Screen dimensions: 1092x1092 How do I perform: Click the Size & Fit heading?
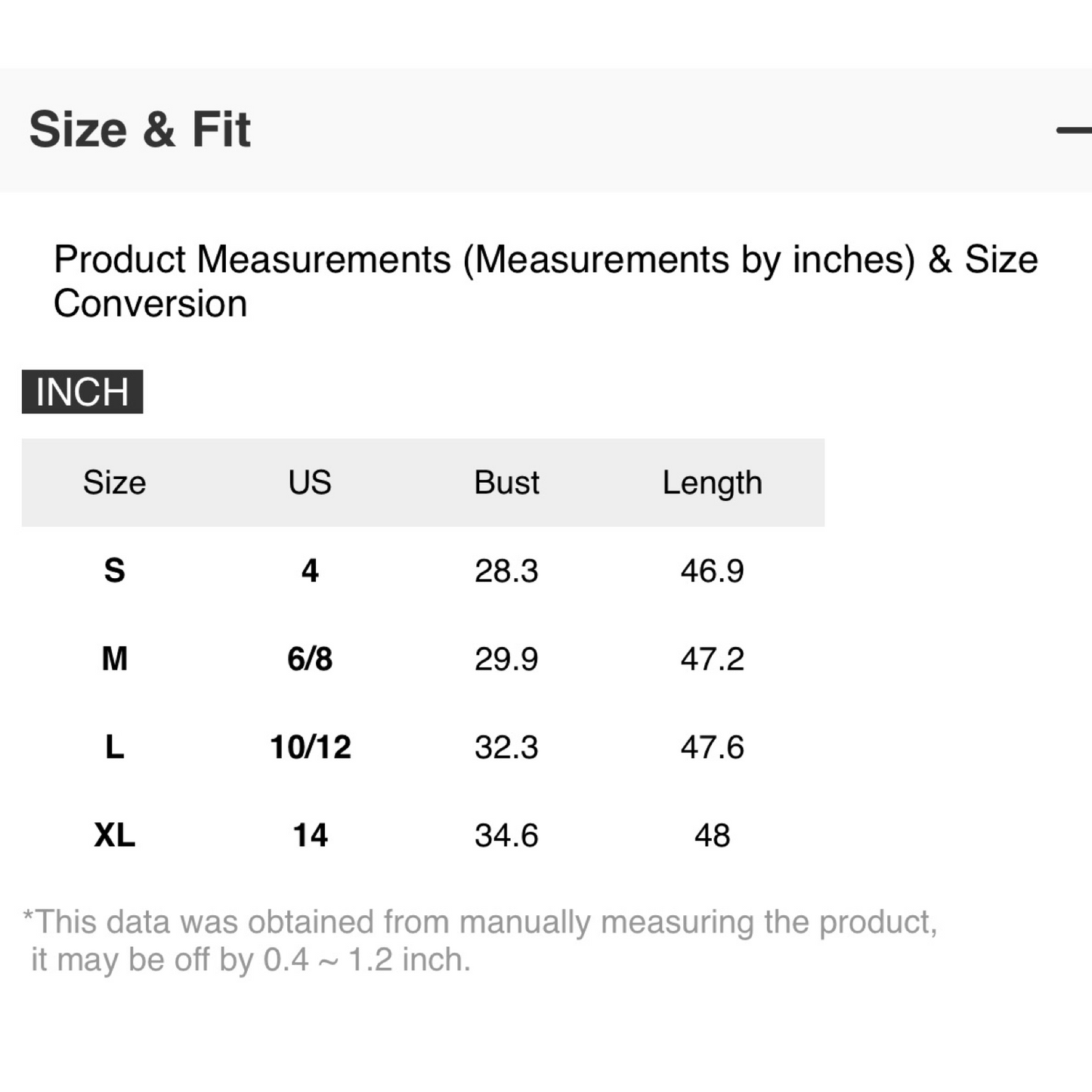point(140,129)
